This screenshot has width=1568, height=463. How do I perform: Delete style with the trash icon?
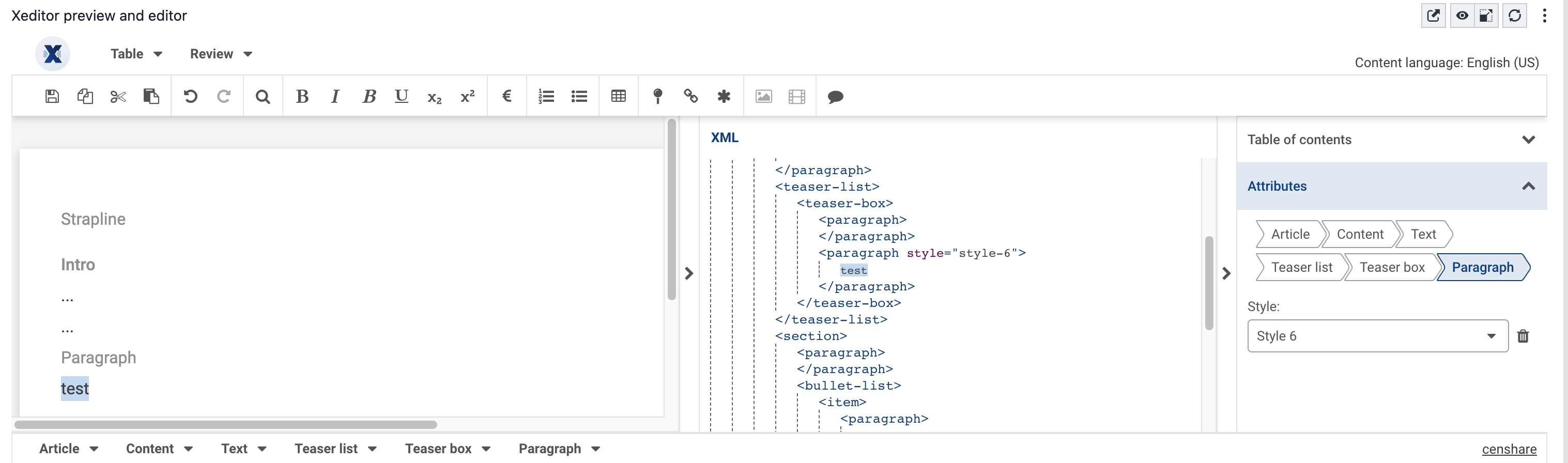[x=1523, y=336]
